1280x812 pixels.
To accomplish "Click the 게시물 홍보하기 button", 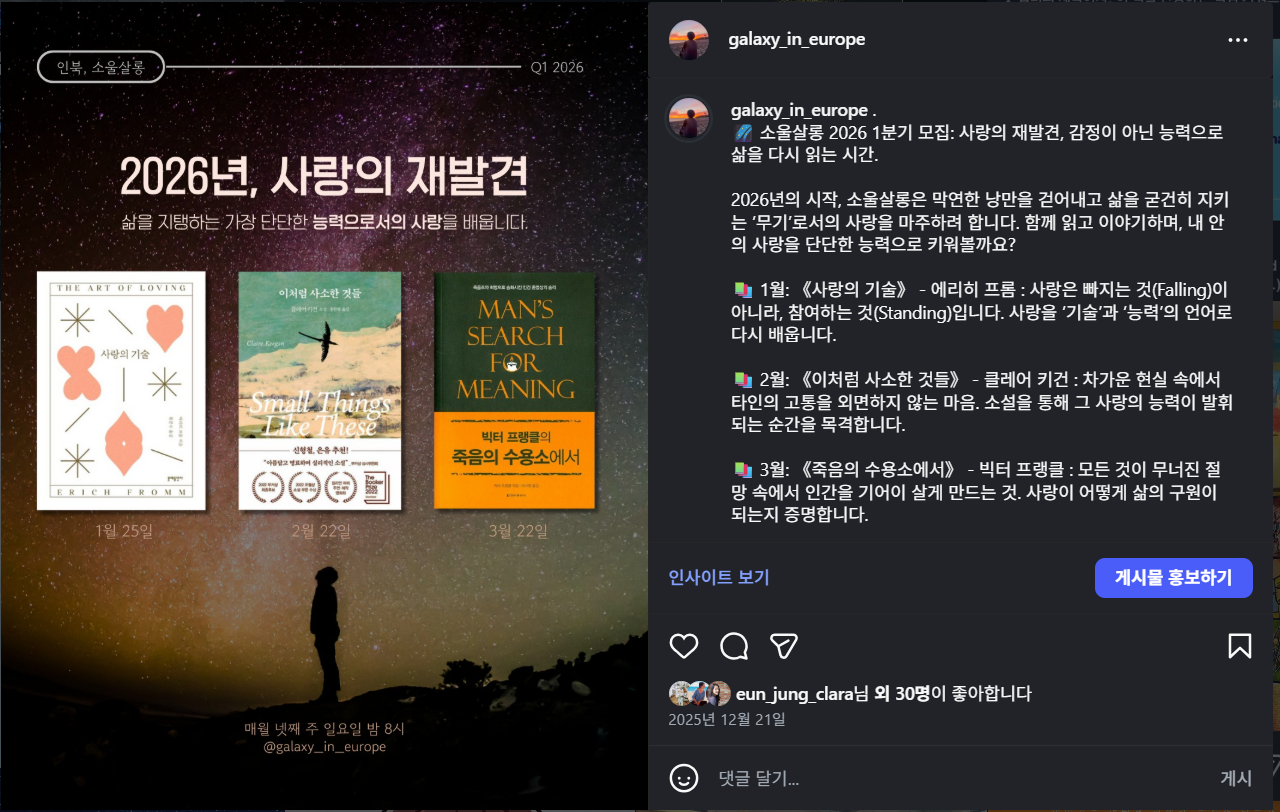I will tap(1174, 578).
